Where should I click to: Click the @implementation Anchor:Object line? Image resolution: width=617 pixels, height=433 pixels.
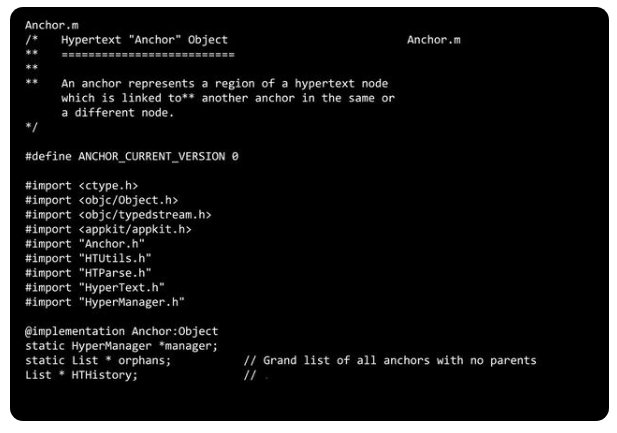click(x=122, y=331)
